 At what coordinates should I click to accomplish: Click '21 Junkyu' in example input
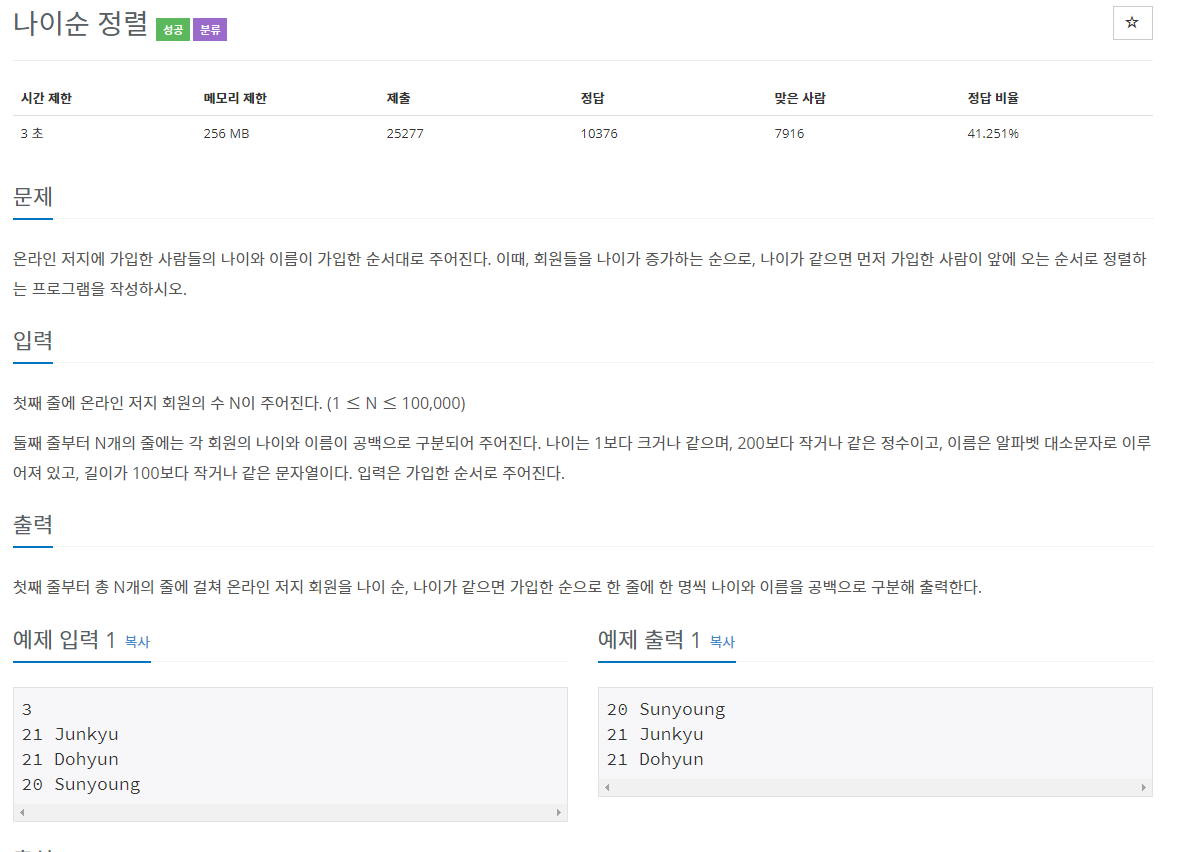click(70, 734)
